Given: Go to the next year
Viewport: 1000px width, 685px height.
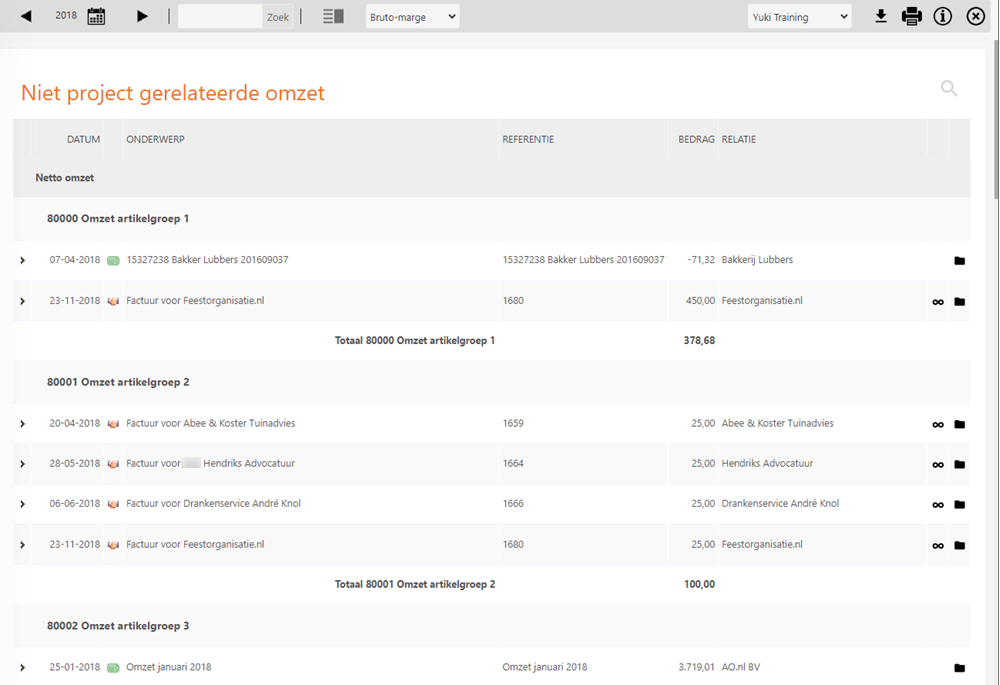Looking at the screenshot, I should (x=142, y=16).
